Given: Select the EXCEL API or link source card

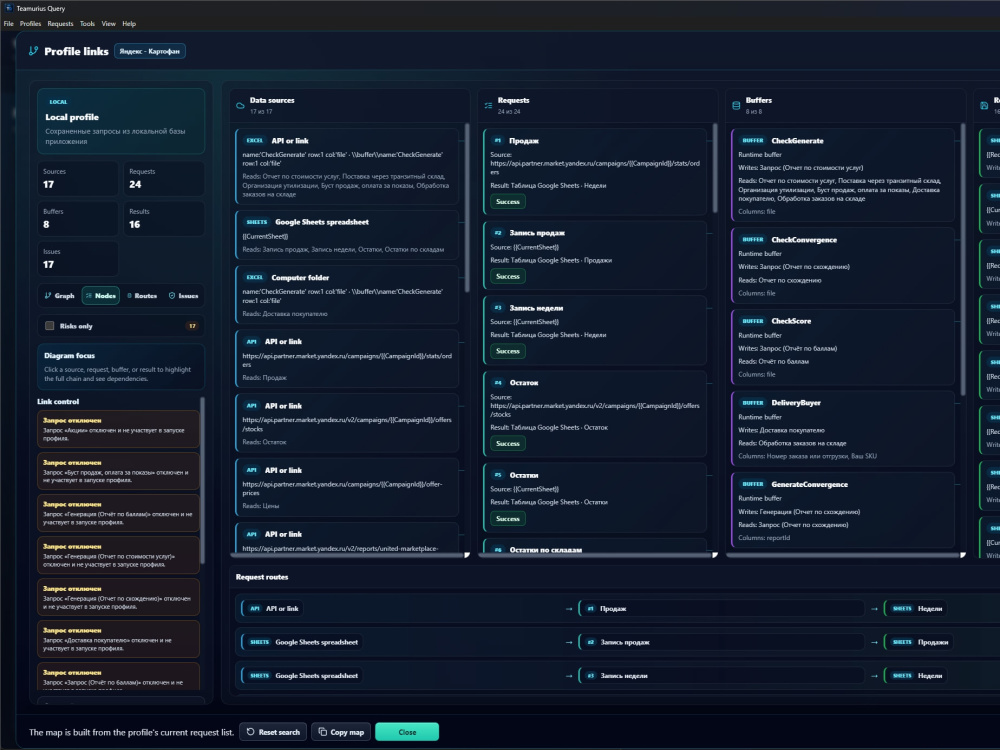Looking at the screenshot, I should tap(347, 167).
